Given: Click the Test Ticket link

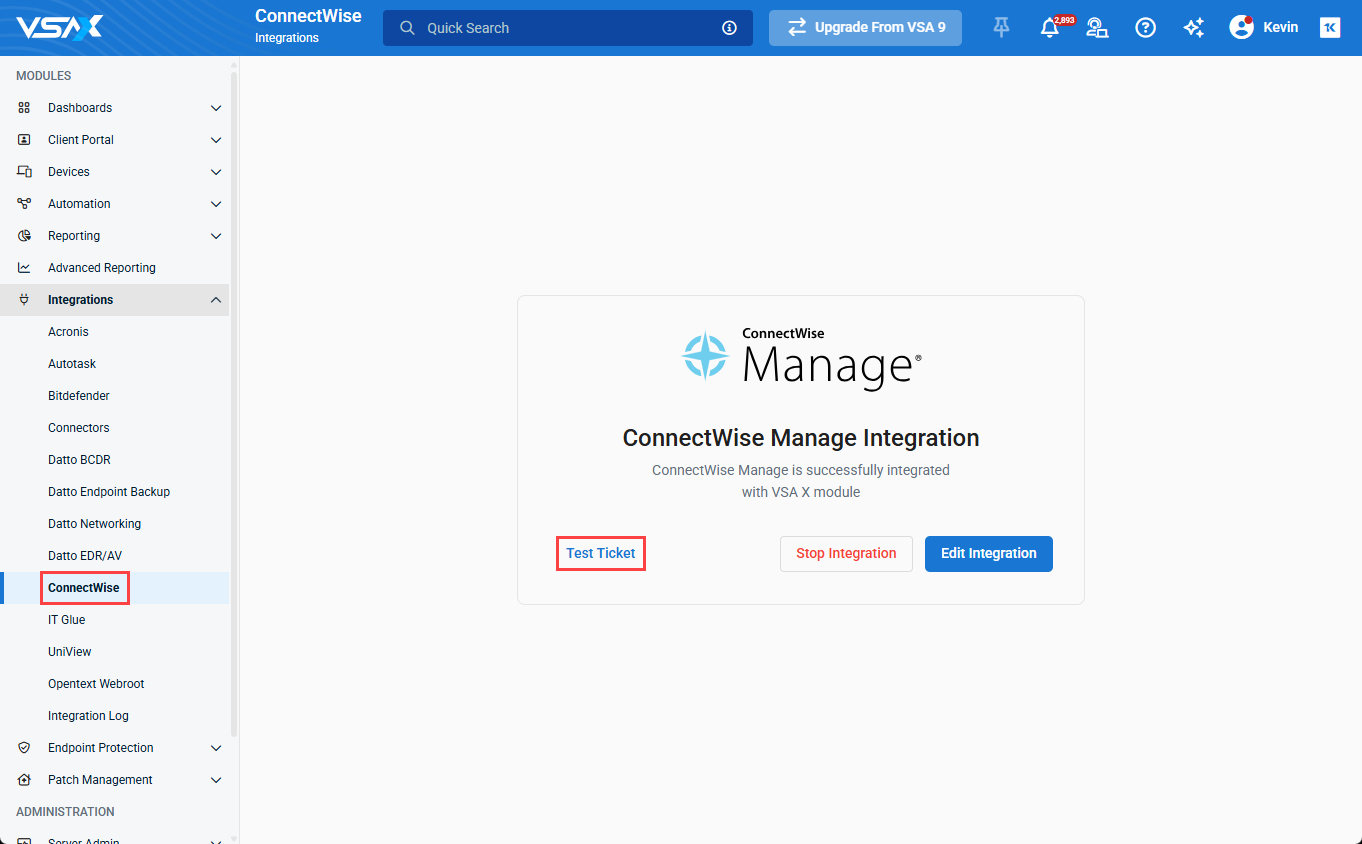Looking at the screenshot, I should pos(601,553).
